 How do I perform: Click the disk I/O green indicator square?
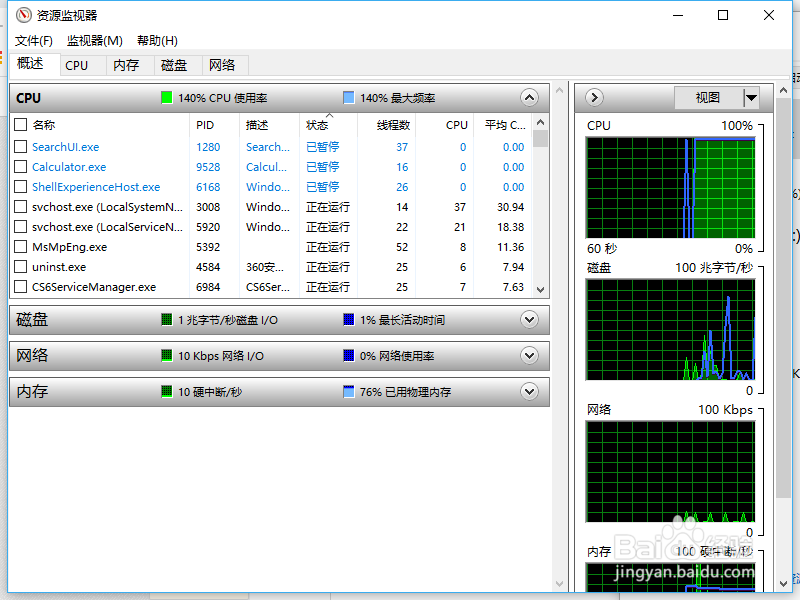166,320
